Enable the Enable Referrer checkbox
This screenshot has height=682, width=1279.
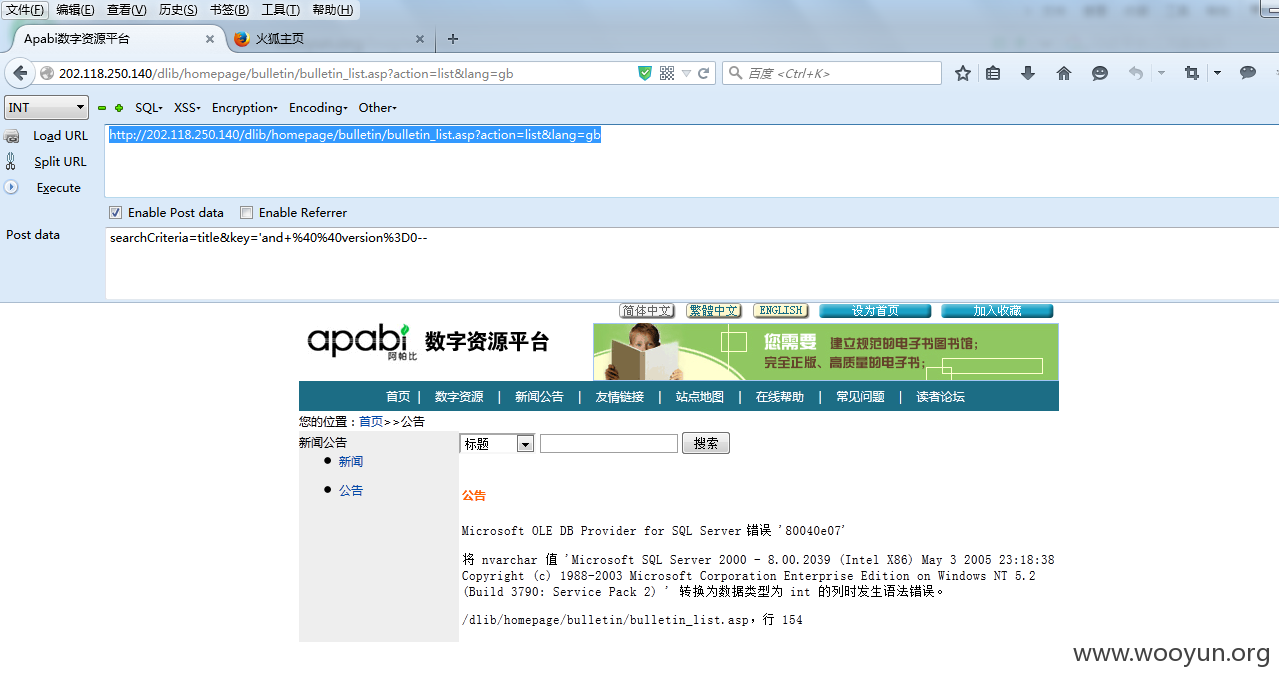[x=246, y=212]
